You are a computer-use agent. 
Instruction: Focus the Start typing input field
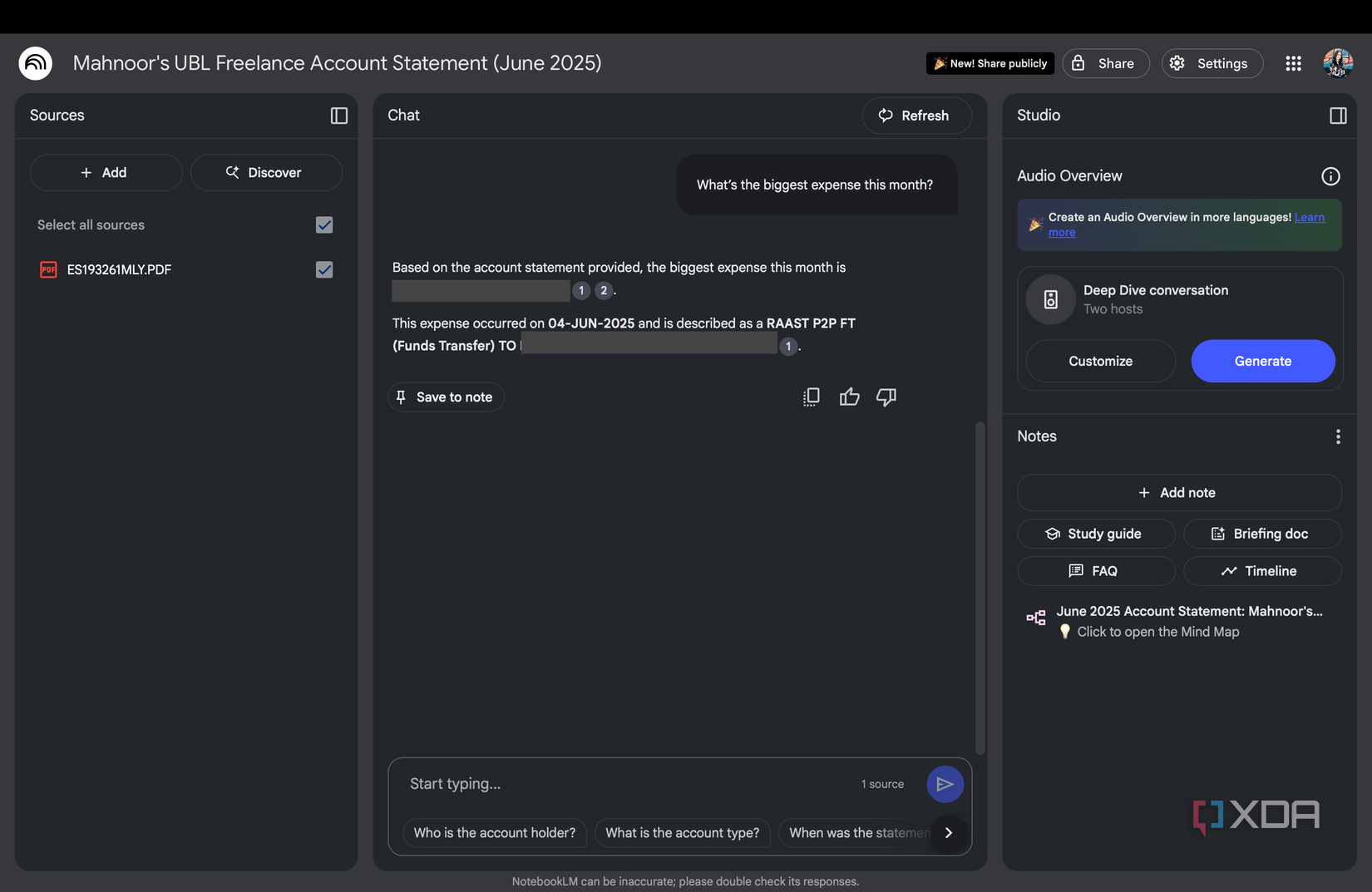(624, 784)
